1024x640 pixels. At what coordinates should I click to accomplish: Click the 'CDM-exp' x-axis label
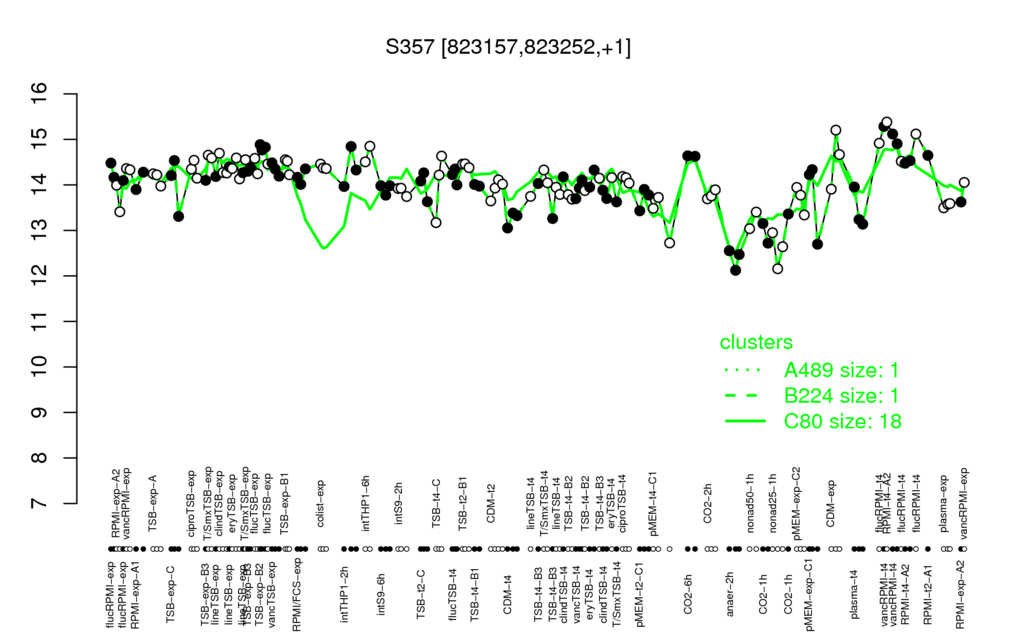click(x=832, y=504)
